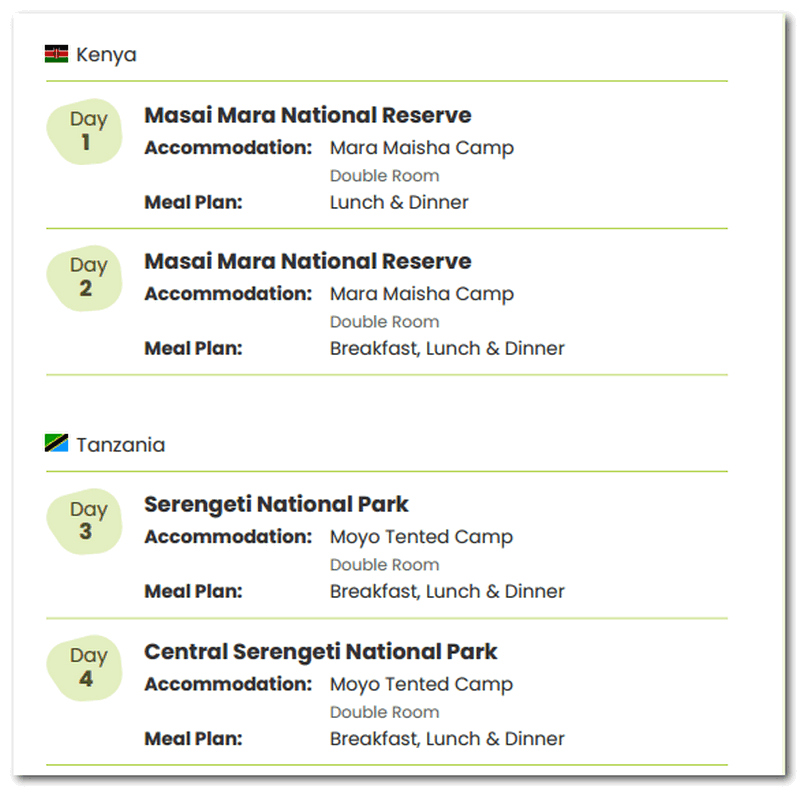This screenshot has width=800, height=790.
Task: Open Day 1 Masai Mara National Reserve title
Action: pos(307,115)
